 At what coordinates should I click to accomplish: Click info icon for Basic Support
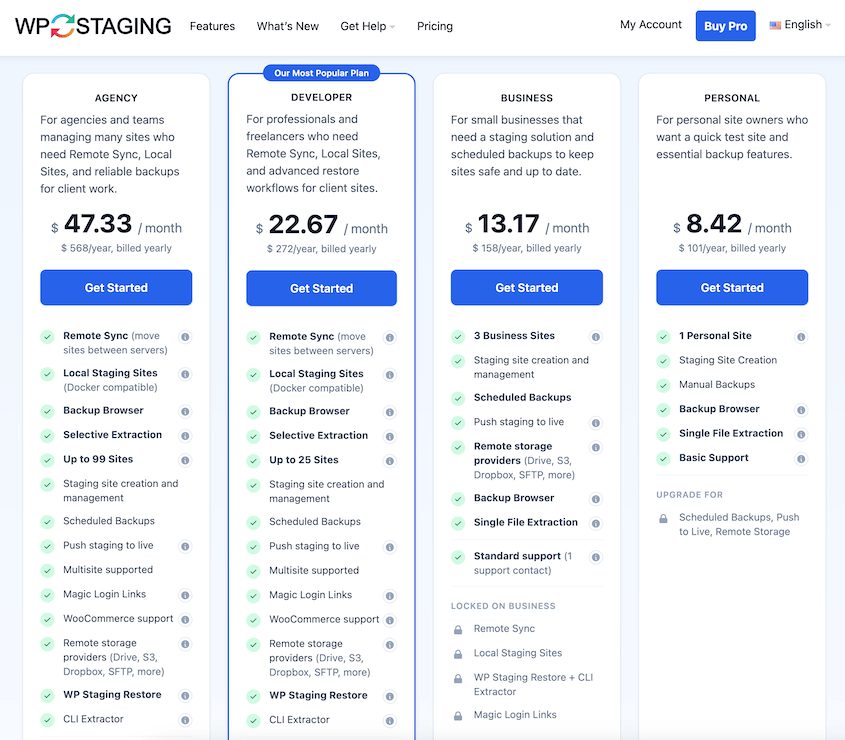pos(801,459)
